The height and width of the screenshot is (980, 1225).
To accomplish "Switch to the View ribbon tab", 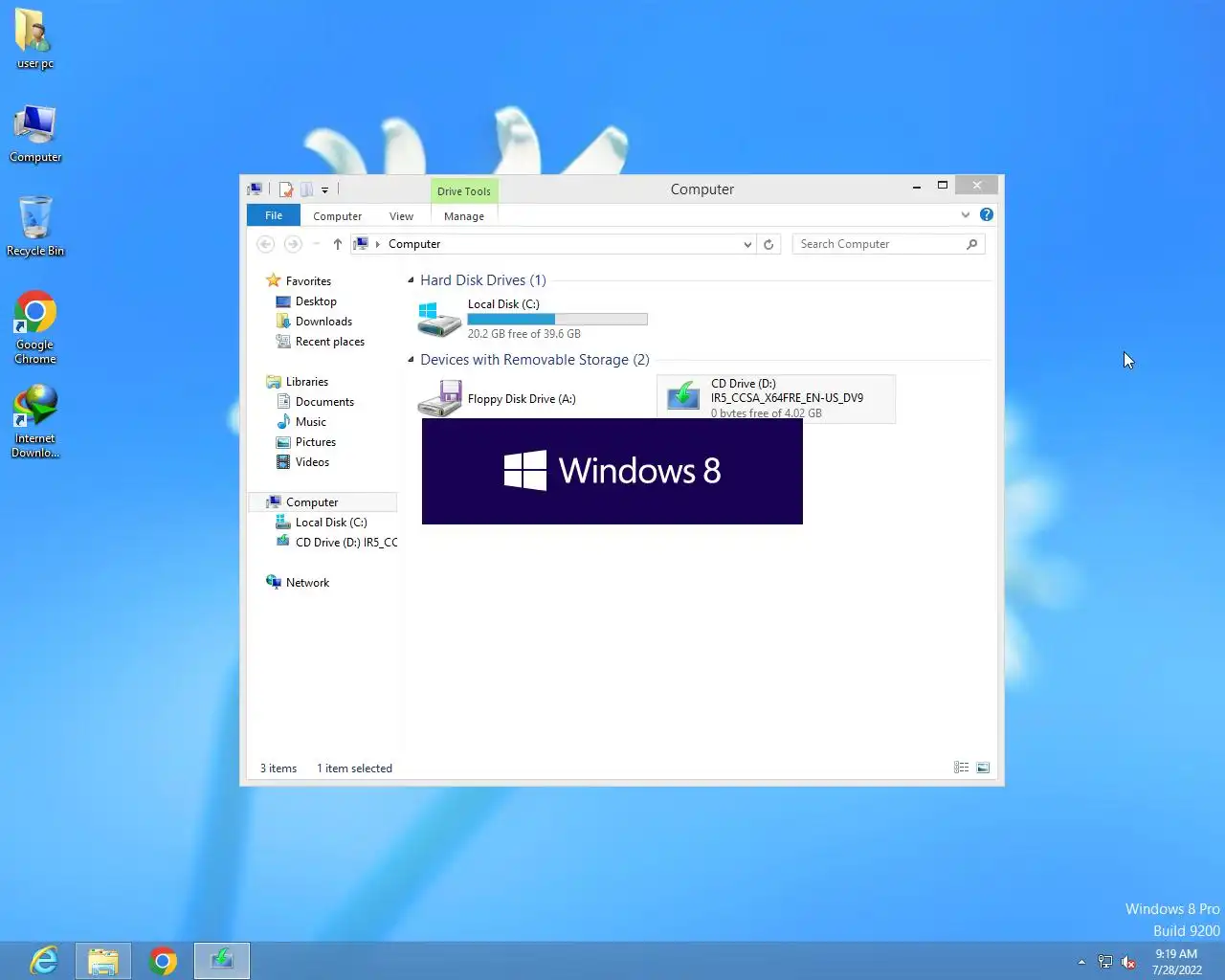I will [402, 216].
